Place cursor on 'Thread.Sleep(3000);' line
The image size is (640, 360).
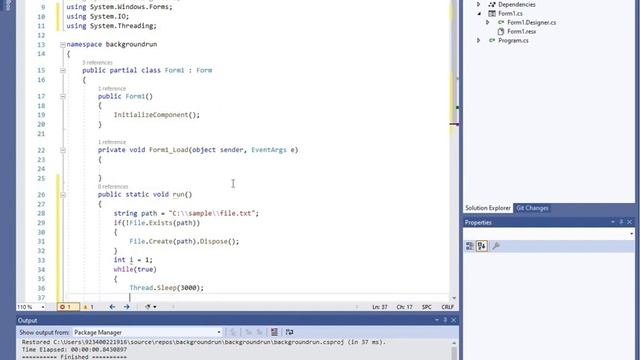[166, 288]
